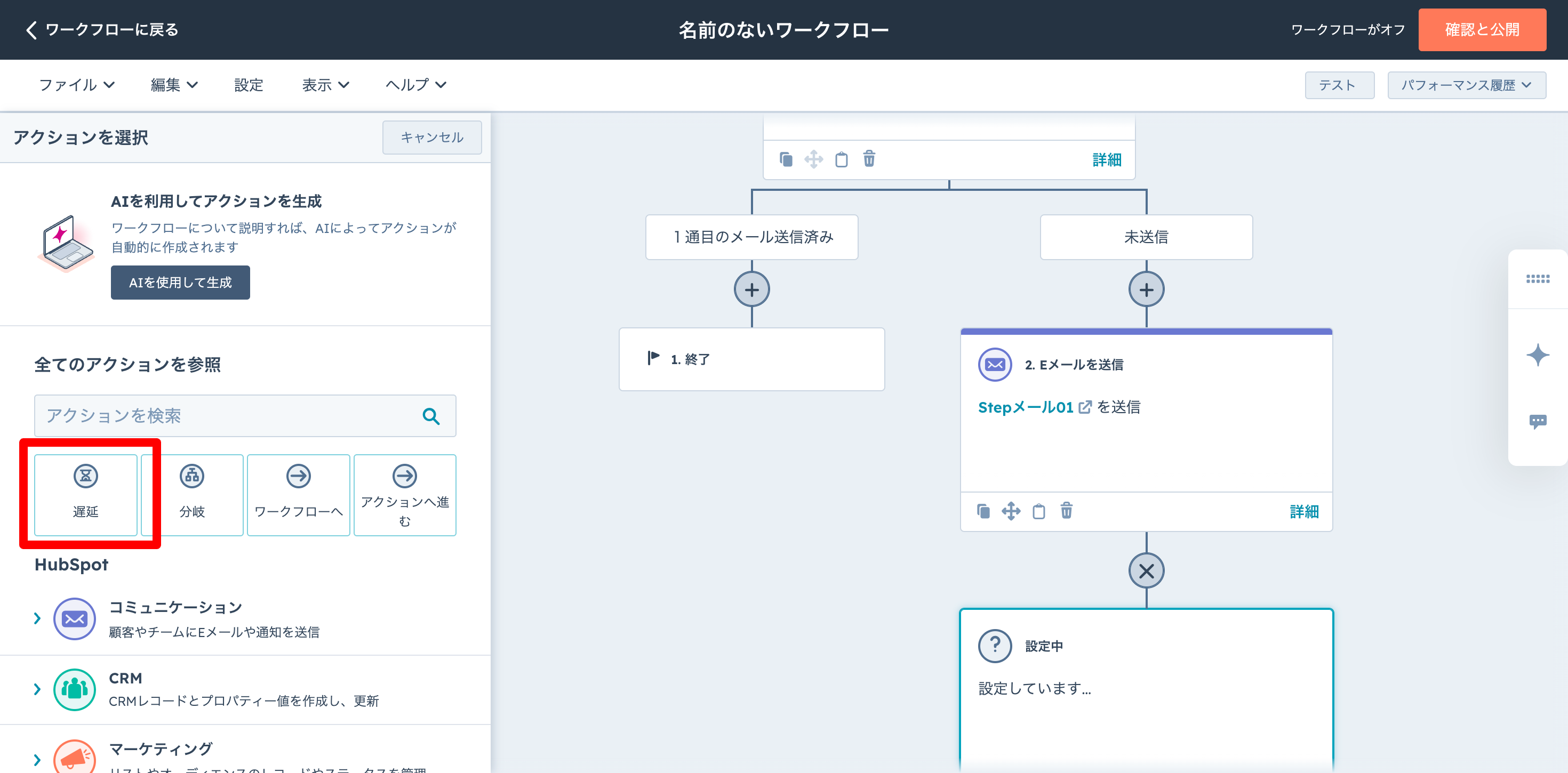The width and height of the screenshot is (1568, 773).
Task: Open the ヘルプ menu
Action: (x=417, y=85)
